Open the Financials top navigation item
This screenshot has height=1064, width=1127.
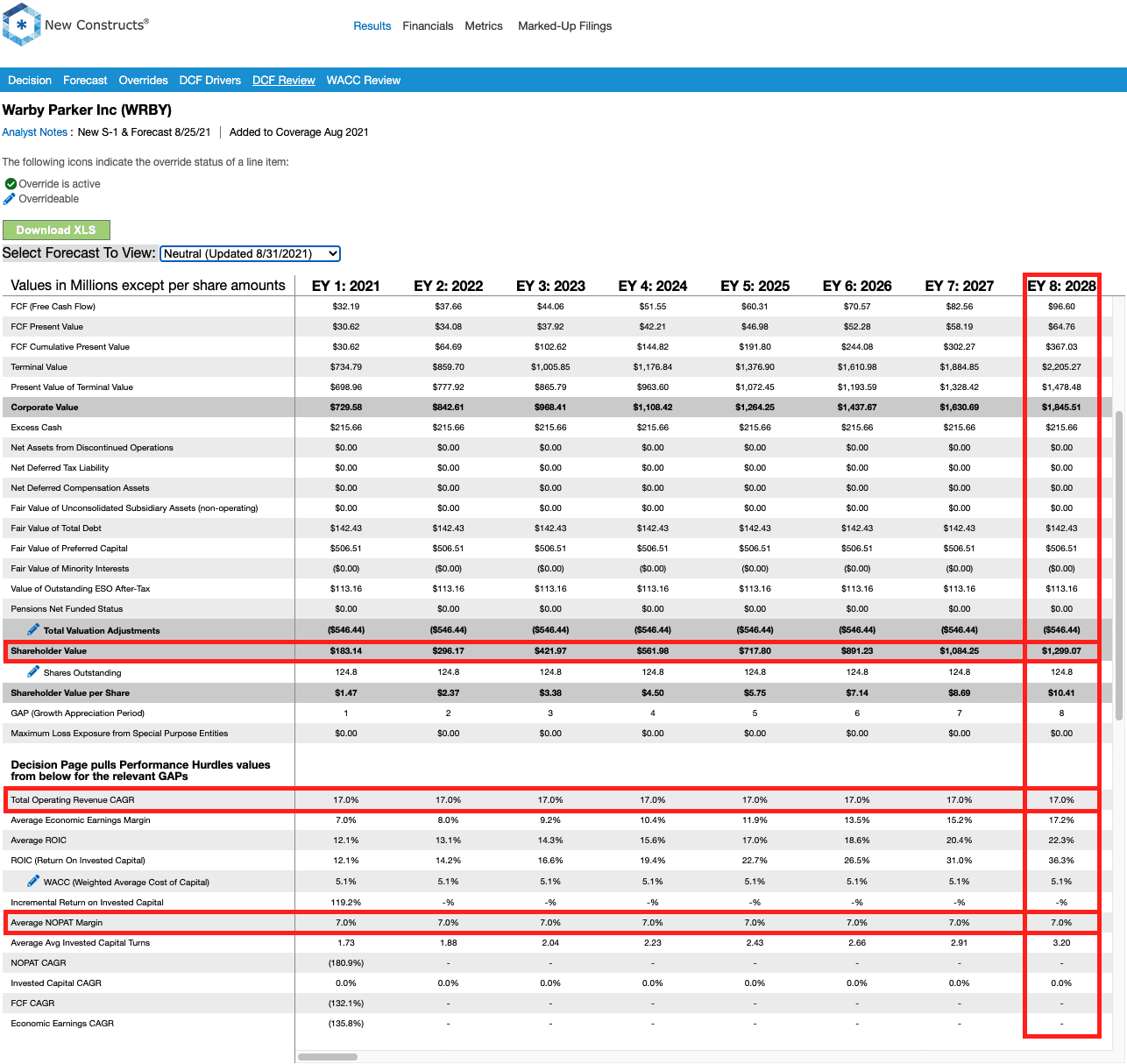pyautogui.click(x=428, y=26)
